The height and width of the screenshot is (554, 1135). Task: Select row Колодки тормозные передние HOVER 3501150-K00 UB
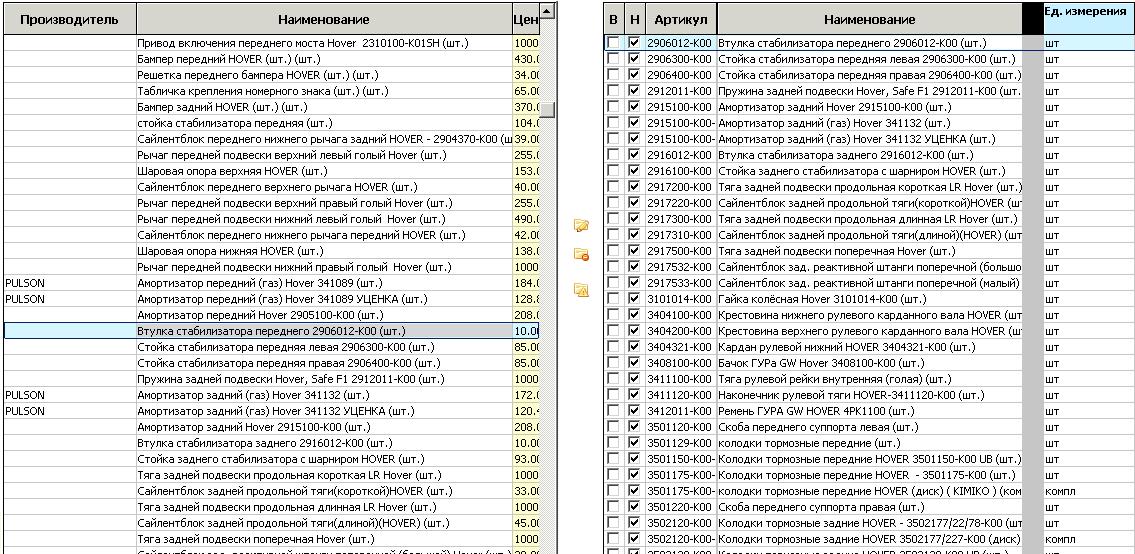(x=869, y=459)
